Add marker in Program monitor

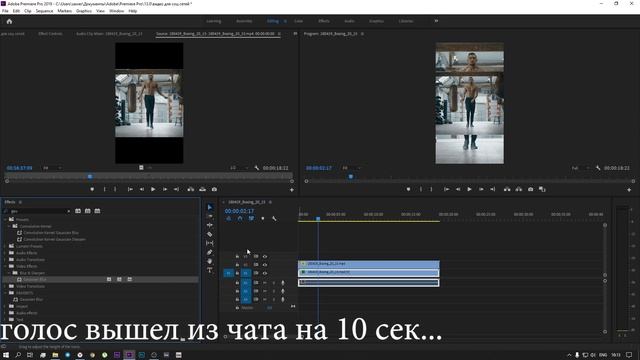click(408, 189)
